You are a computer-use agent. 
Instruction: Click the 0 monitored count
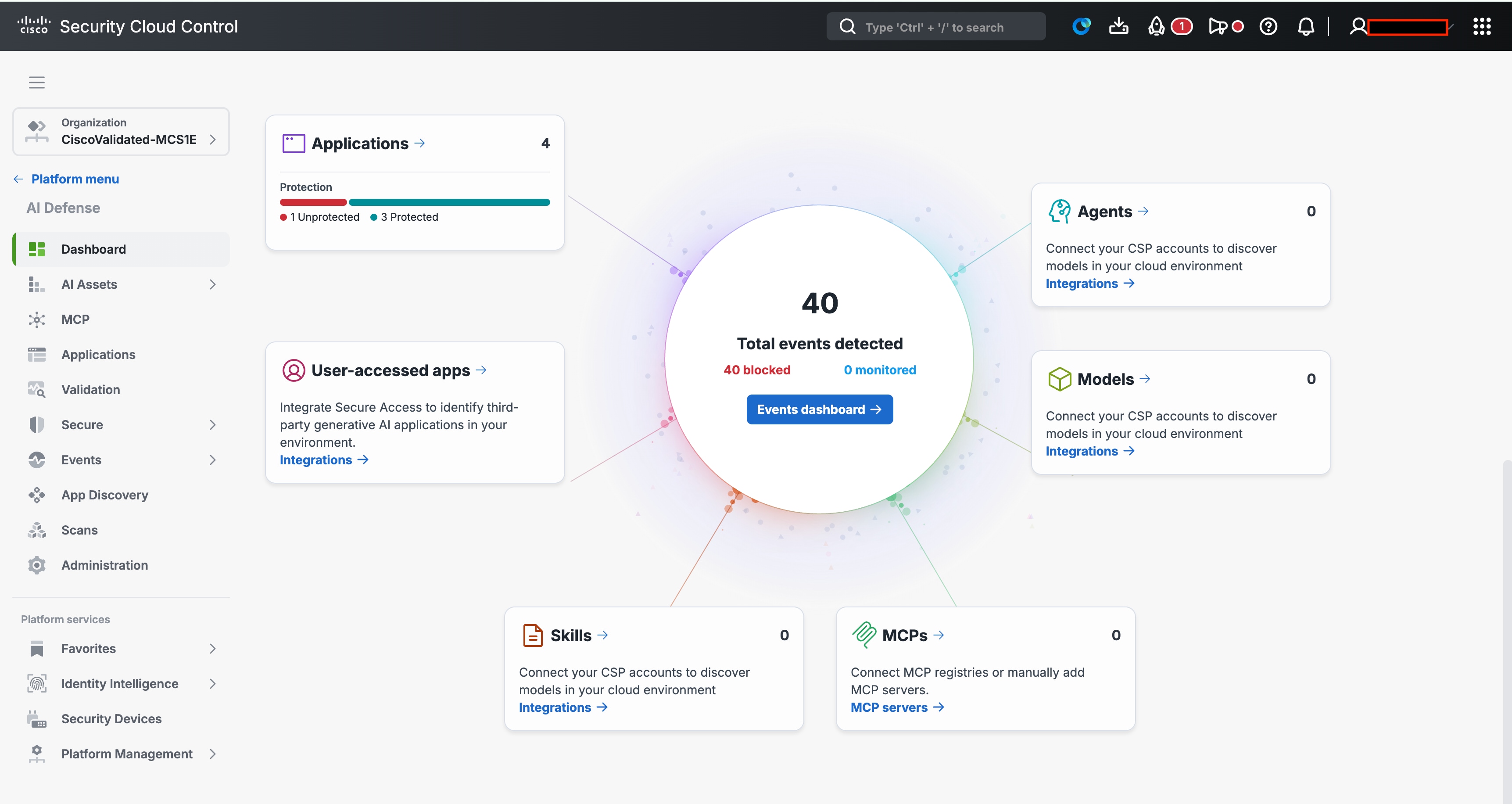tap(880, 370)
